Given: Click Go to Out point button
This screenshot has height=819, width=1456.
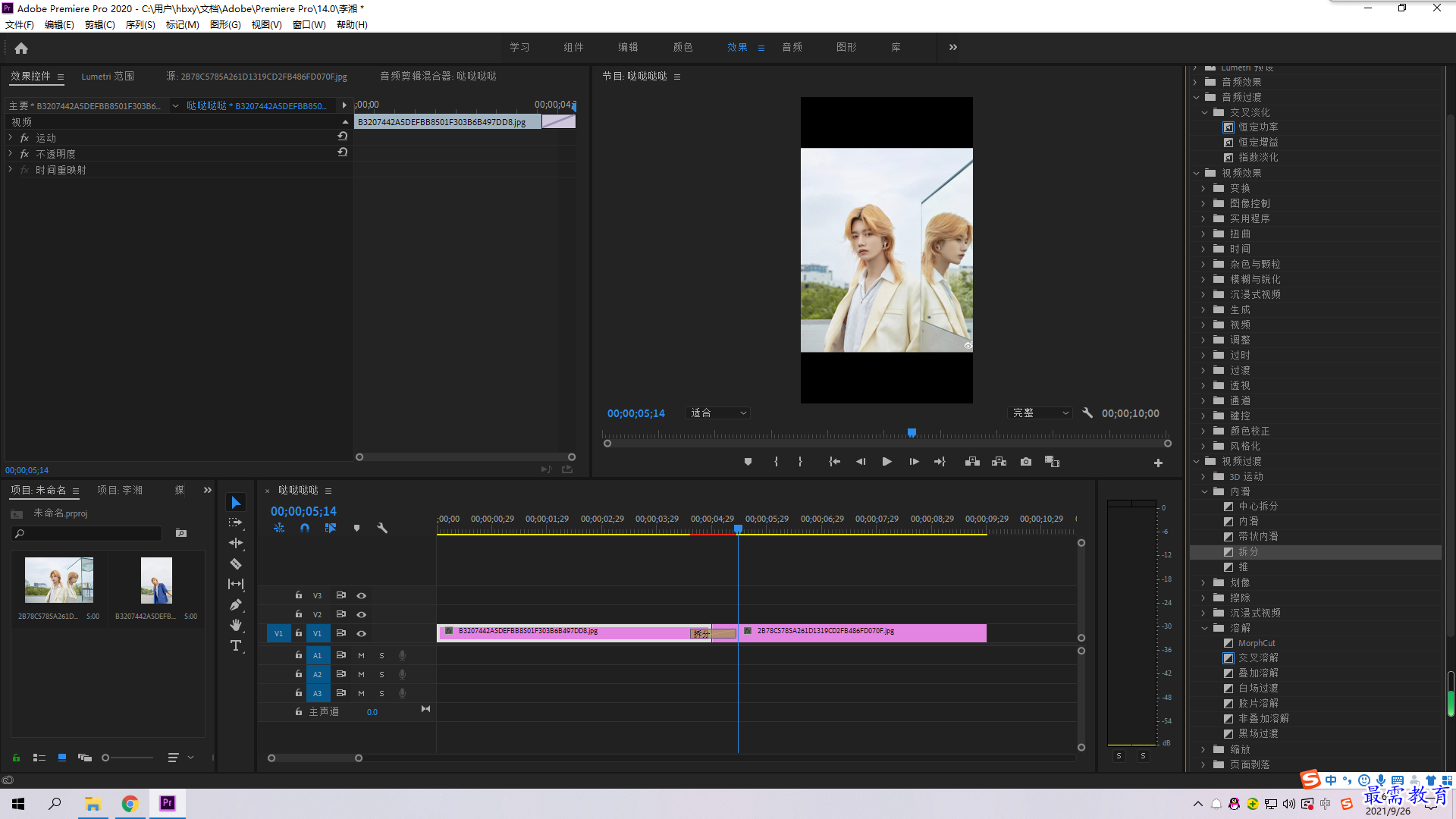Looking at the screenshot, I should coord(940,462).
